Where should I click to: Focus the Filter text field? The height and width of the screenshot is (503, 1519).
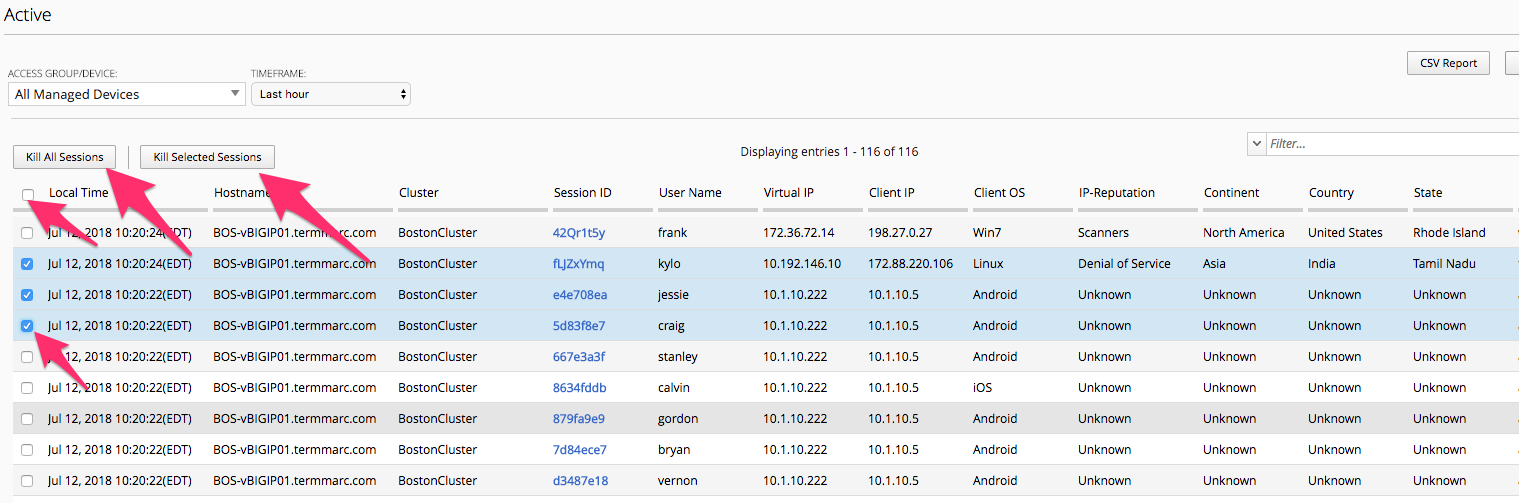(1393, 144)
